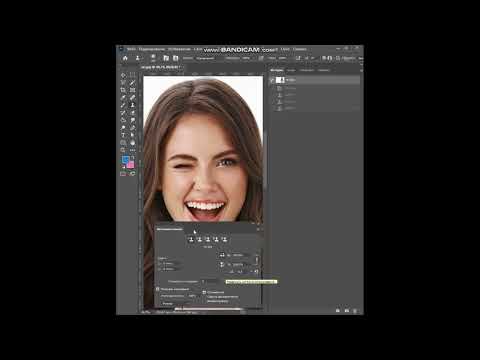Select the Pen tool

[132, 127]
